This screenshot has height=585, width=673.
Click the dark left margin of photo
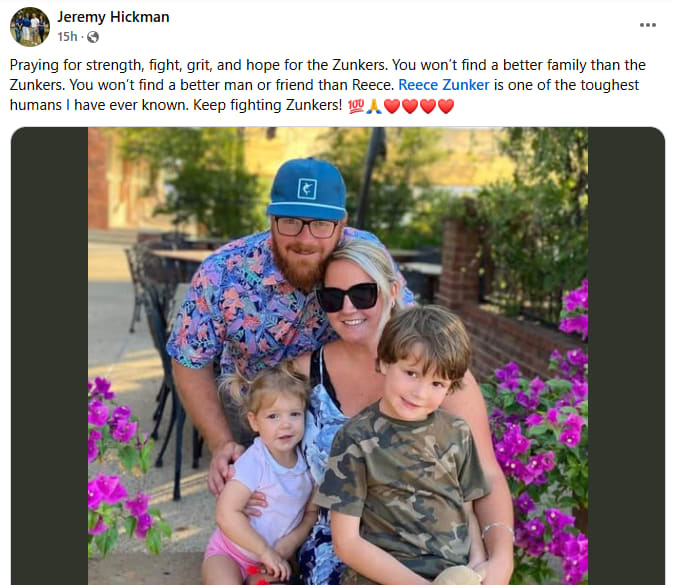49,356
